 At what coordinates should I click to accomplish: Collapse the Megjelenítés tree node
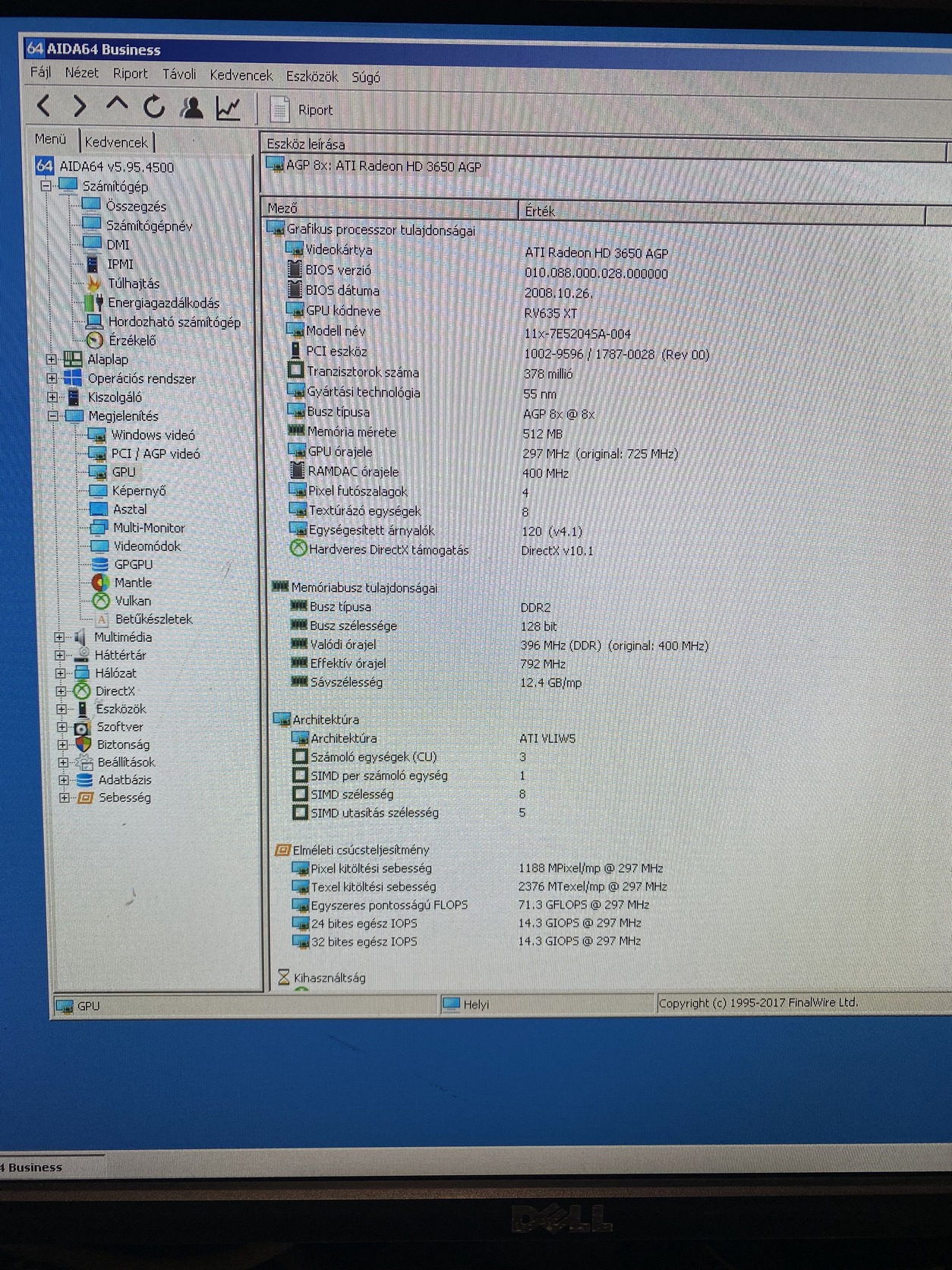52,415
